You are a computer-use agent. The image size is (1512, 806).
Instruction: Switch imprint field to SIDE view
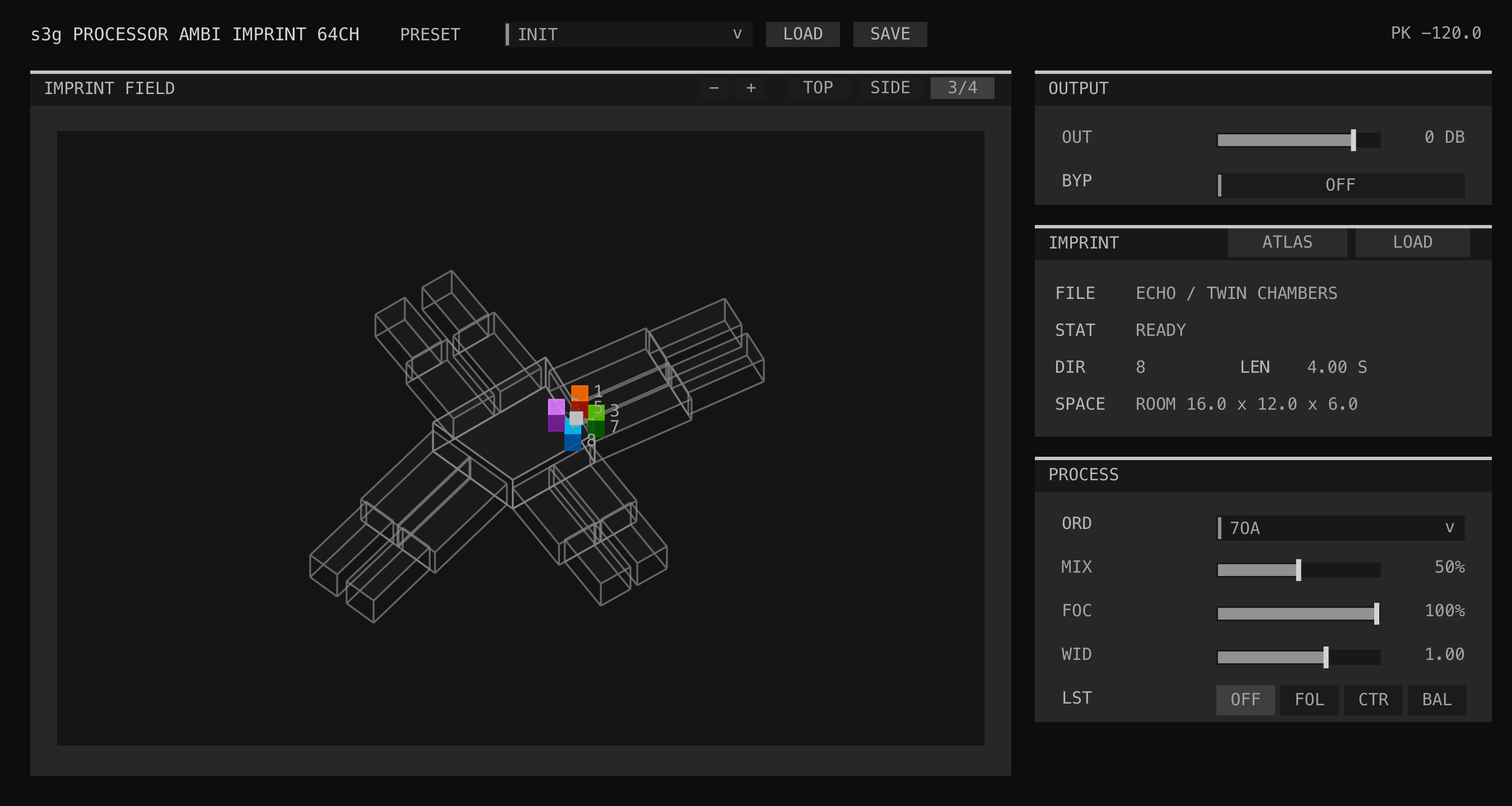(890, 88)
